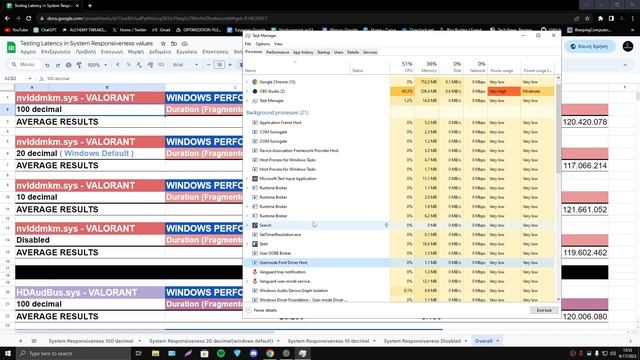Add a new sheet with plus button
Viewport: 640px width, 360px height.
coord(20,341)
